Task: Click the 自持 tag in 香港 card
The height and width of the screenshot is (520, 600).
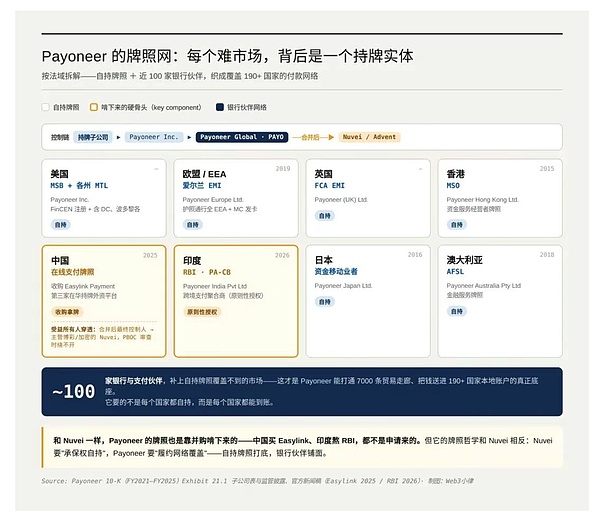Action: point(457,225)
